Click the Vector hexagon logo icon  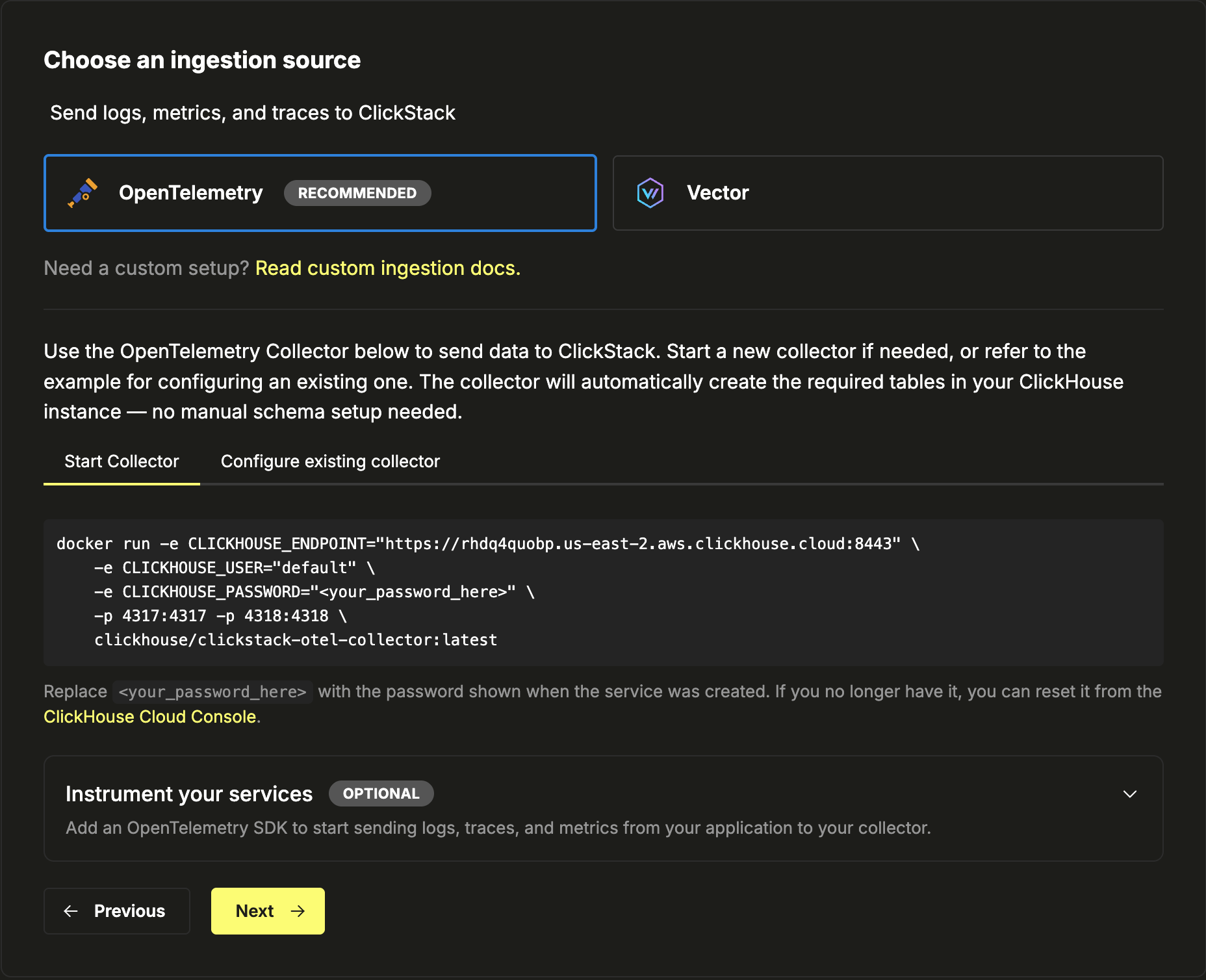[650, 193]
